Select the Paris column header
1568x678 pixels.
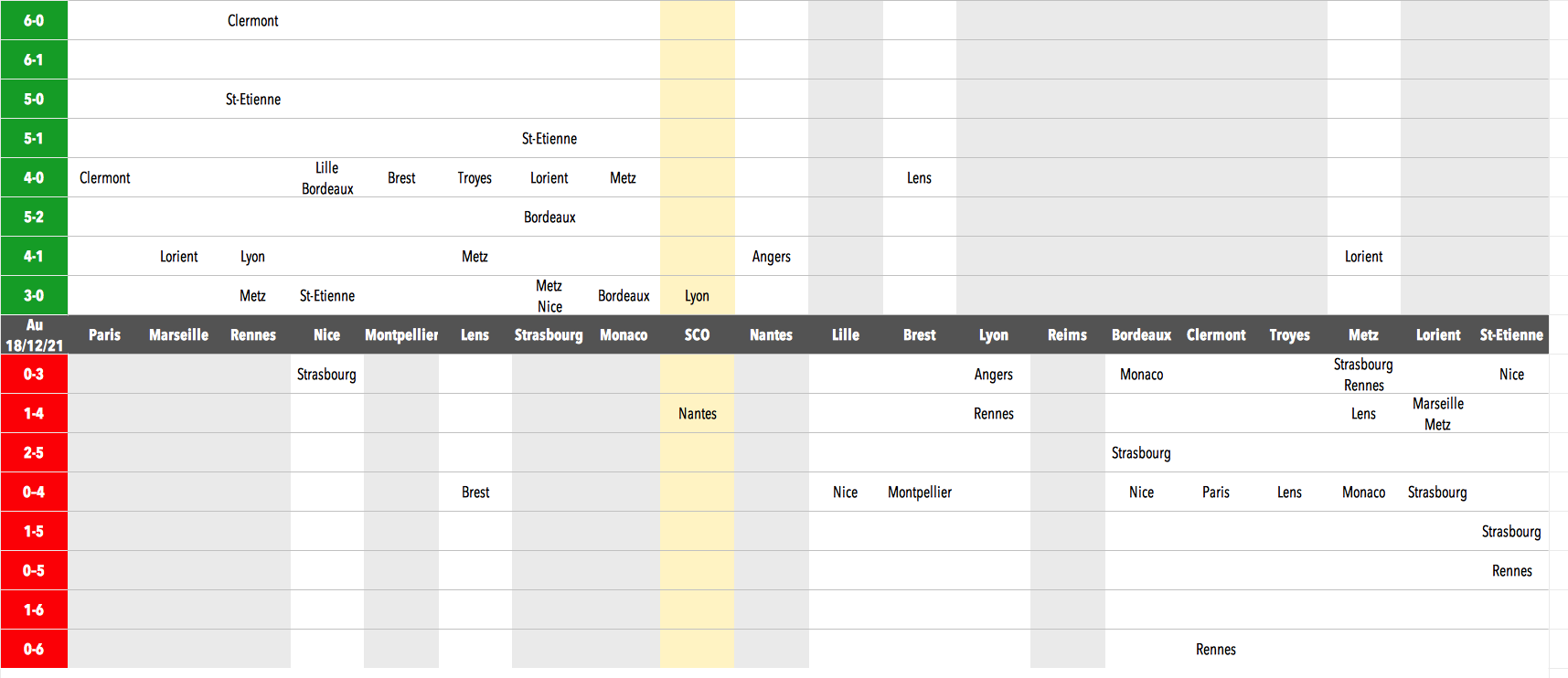click(x=105, y=334)
